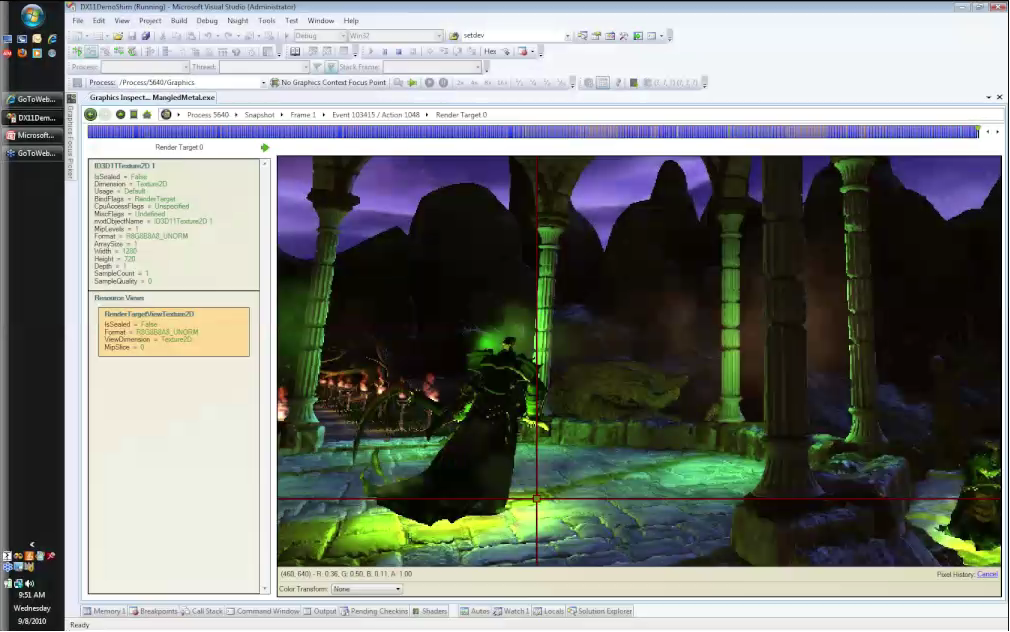Switch to the Breakpoints tab

[154, 611]
